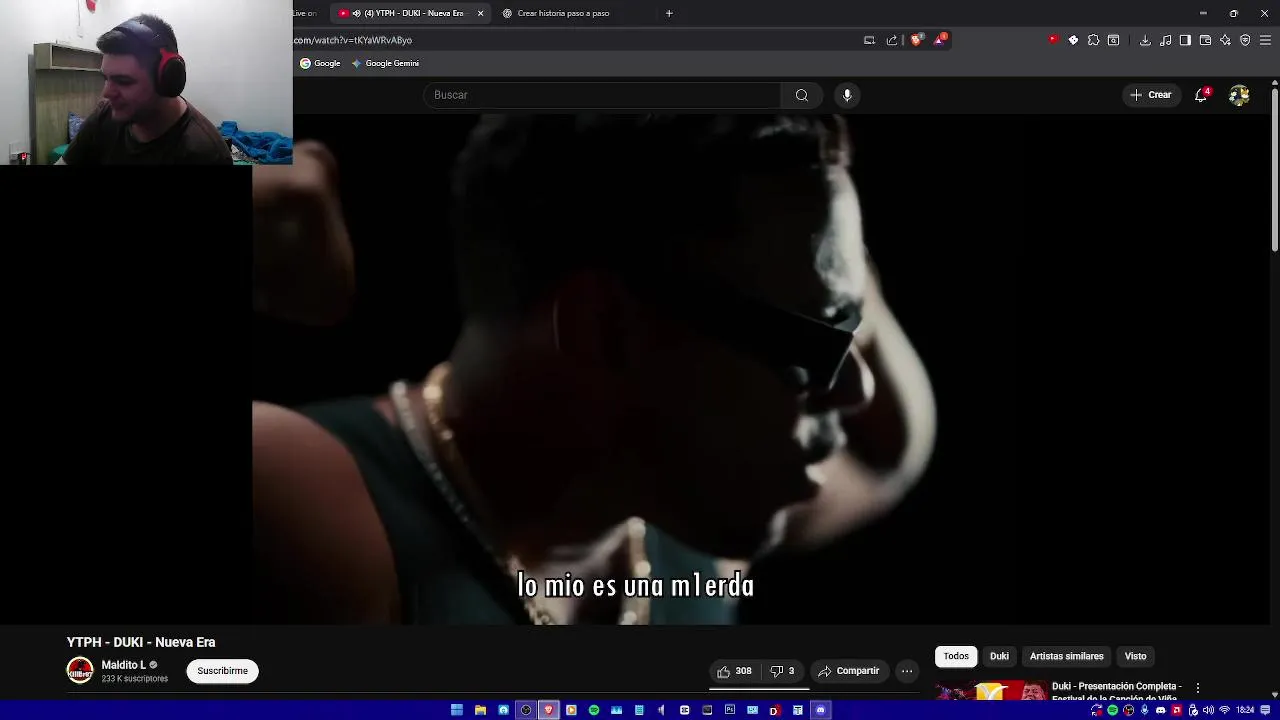The height and width of the screenshot is (720, 1280).
Task: Open Brave Rewards triangle icon
Action: click(x=940, y=40)
